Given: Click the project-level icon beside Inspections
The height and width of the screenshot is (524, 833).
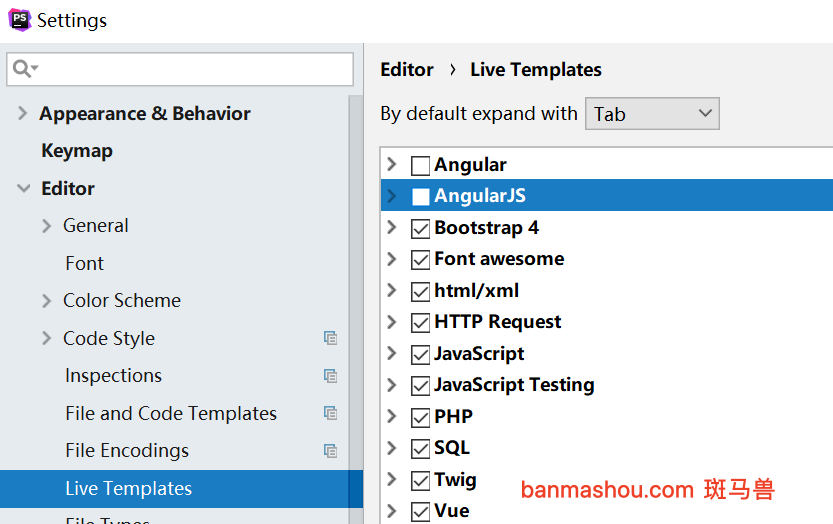Looking at the screenshot, I should pos(330,376).
